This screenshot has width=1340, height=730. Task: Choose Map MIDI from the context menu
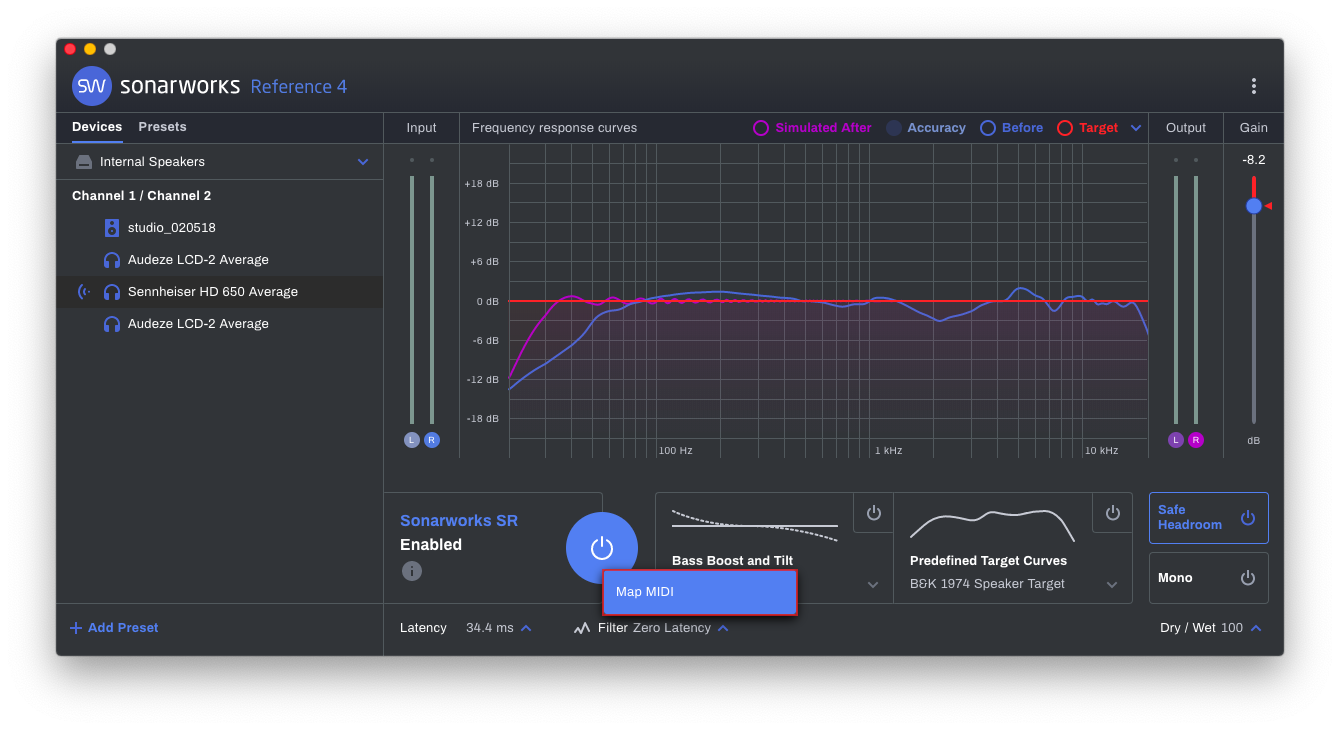tap(700, 592)
